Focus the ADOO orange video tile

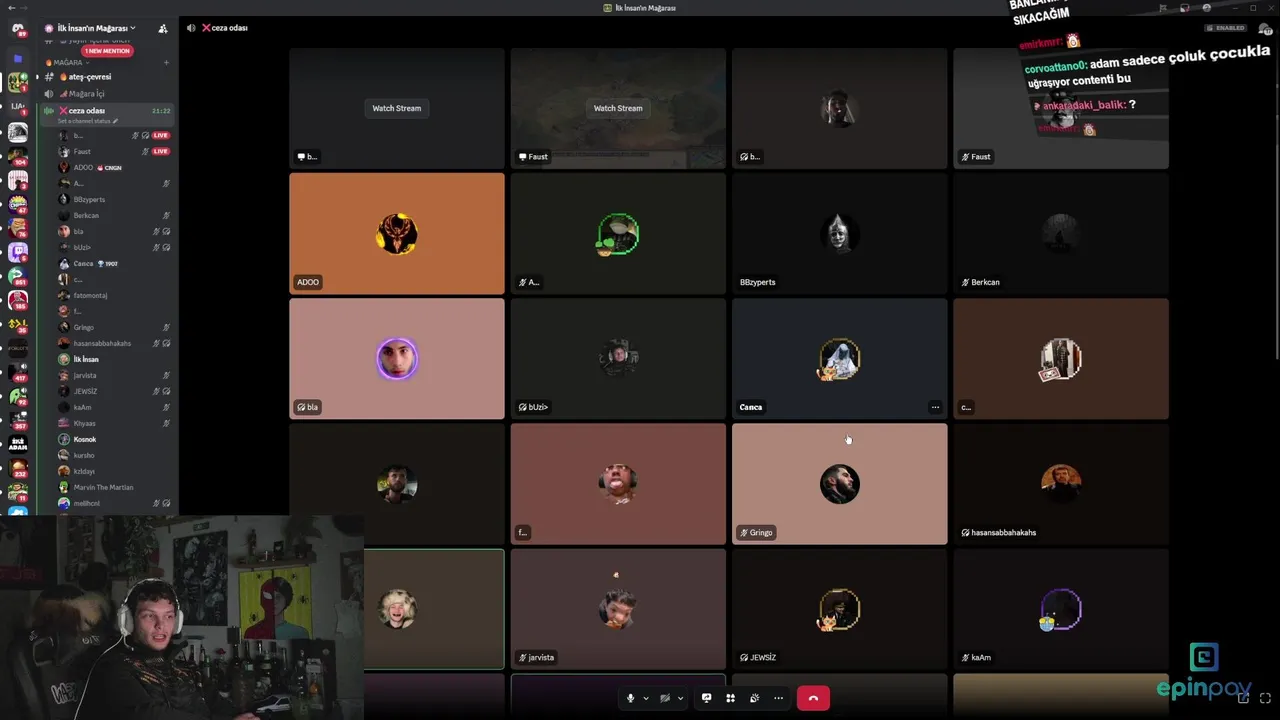tap(397, 233)
